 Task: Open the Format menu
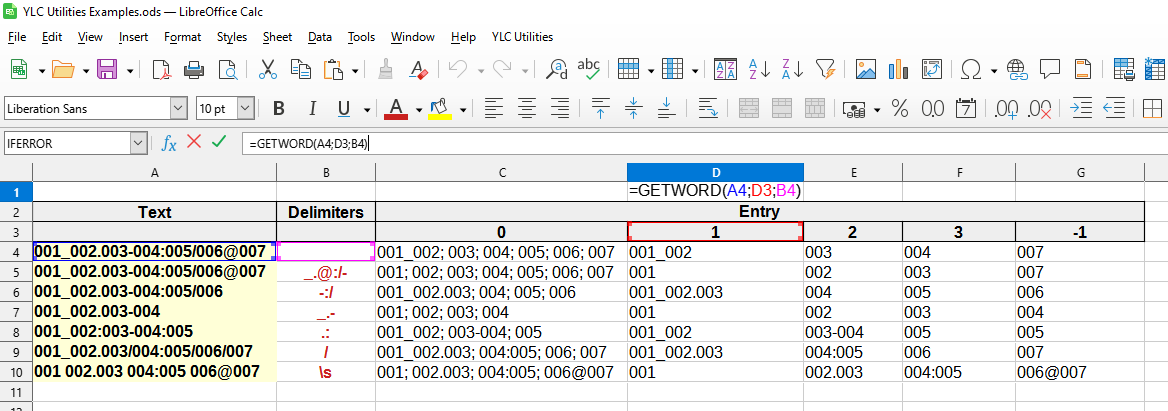182,36
